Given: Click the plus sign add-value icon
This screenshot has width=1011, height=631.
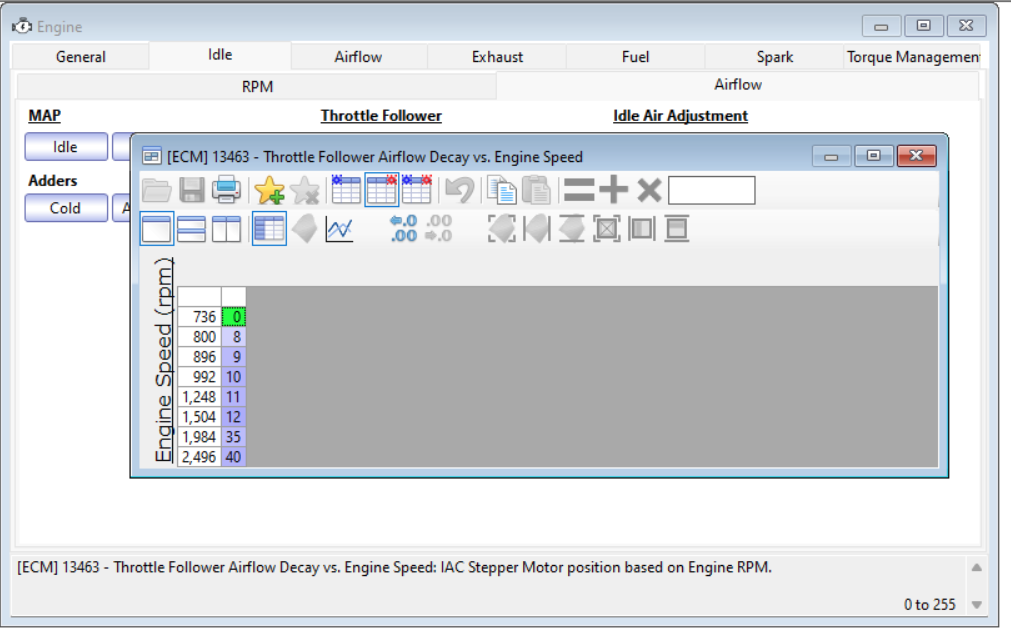Looking at the screenshot, I should 613,190.
